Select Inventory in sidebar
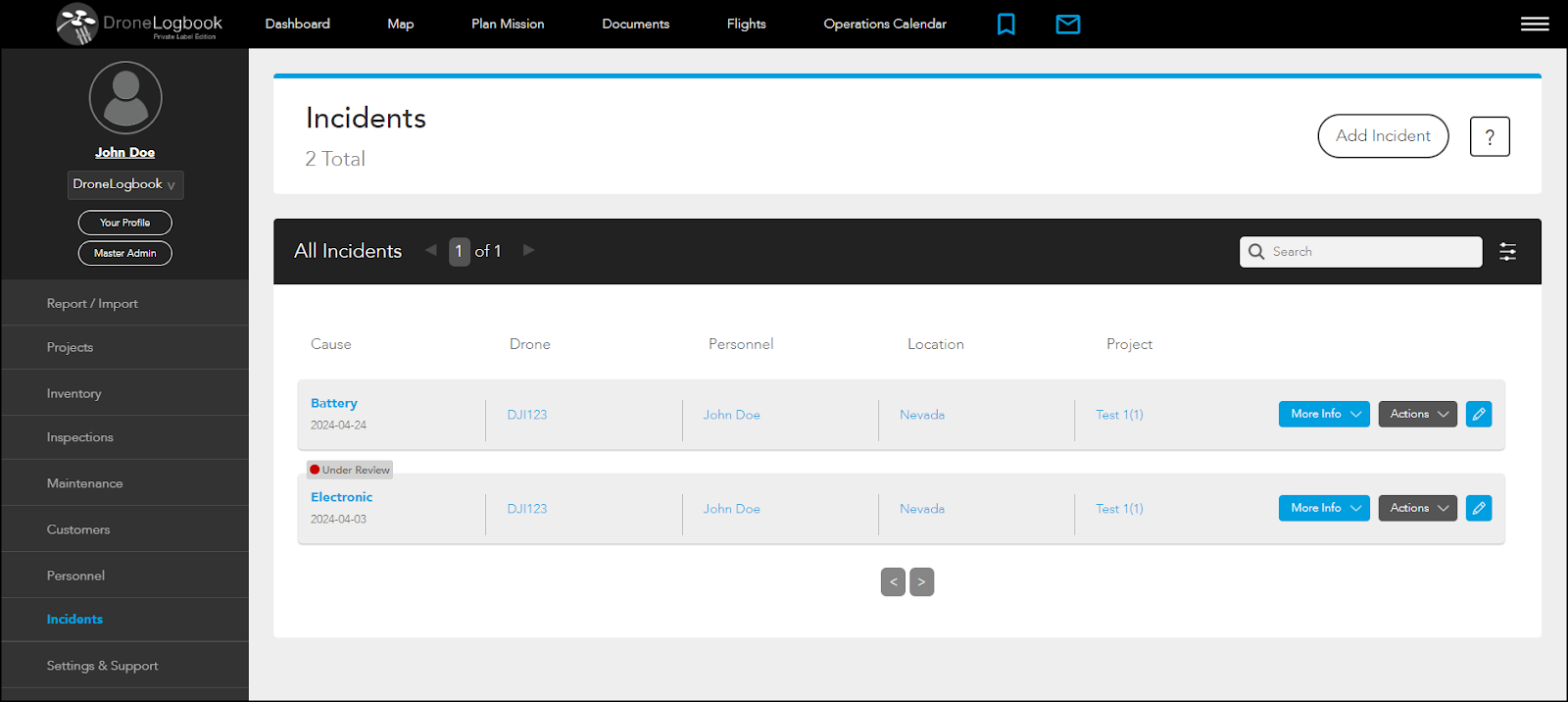Screen dimensions: 1568x702 pos(124,393)
